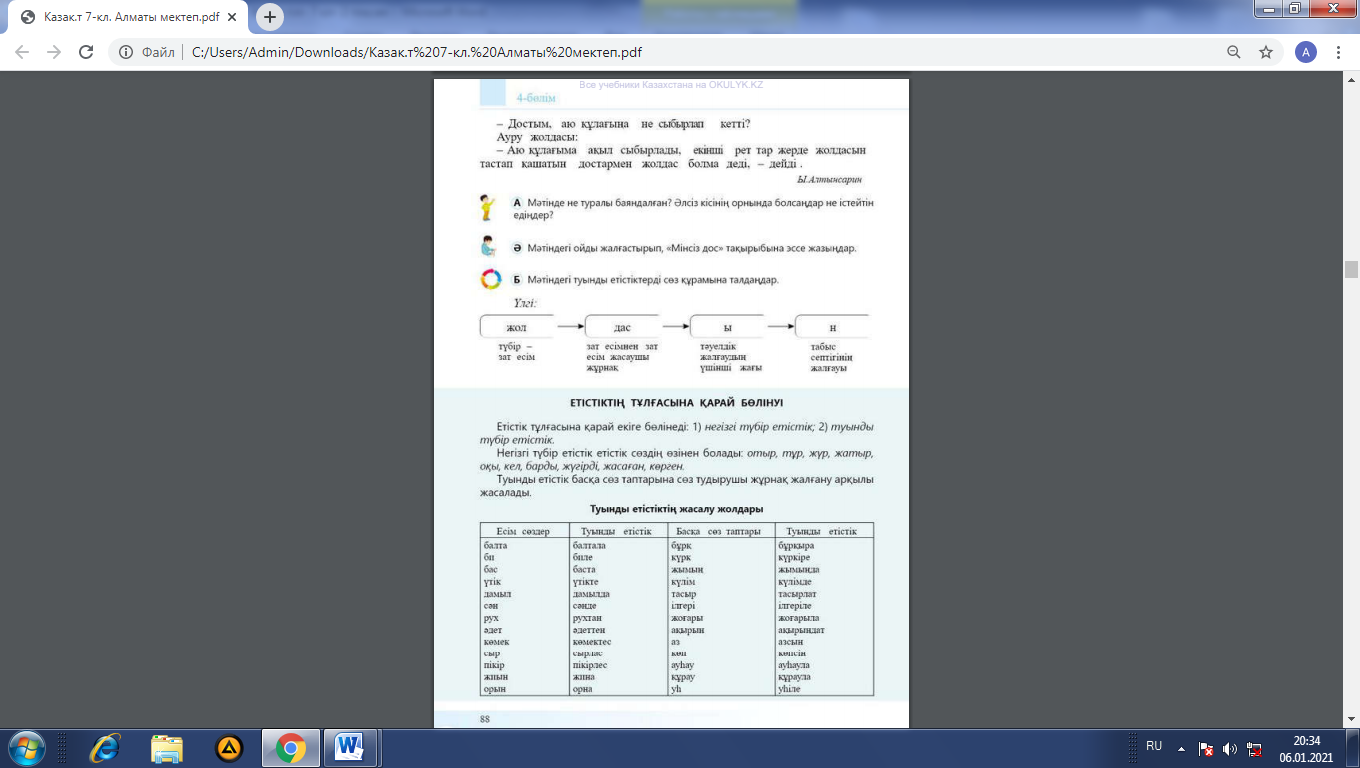Open the Chrome profile avatar A
This screenshot has height=768, width=1360.
(1305, 52)
